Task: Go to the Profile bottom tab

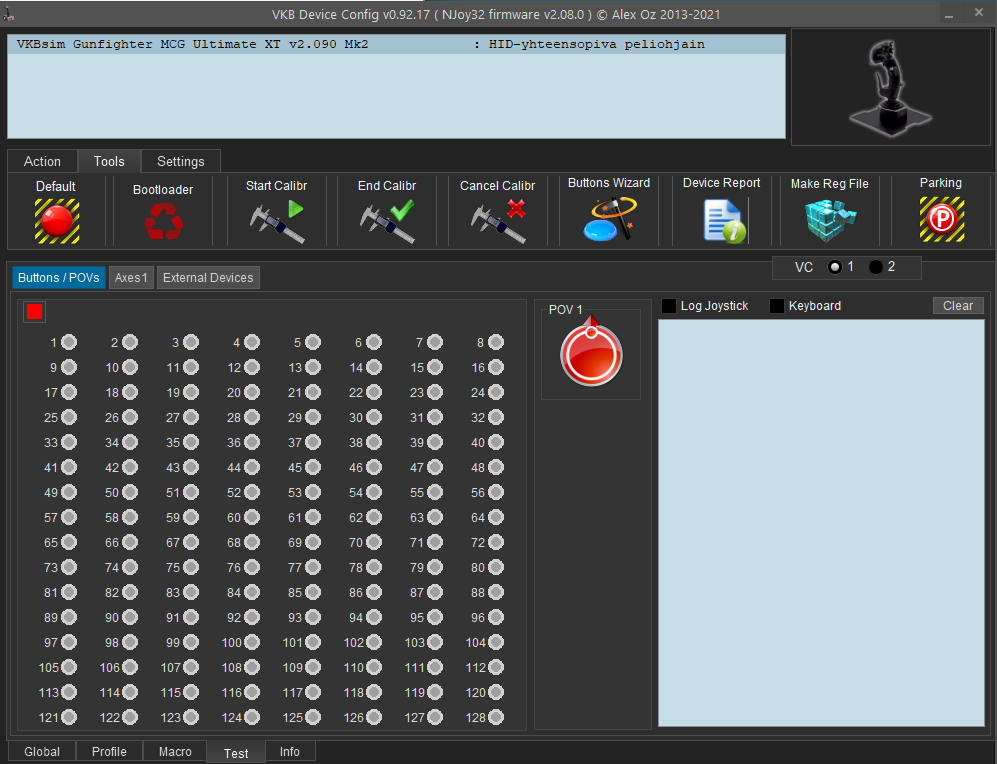Action: pos(109,751)
